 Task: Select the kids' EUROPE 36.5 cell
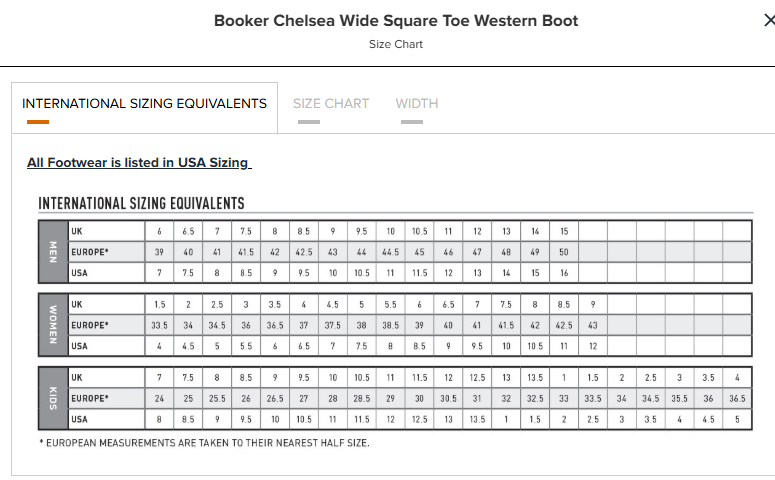737,398
